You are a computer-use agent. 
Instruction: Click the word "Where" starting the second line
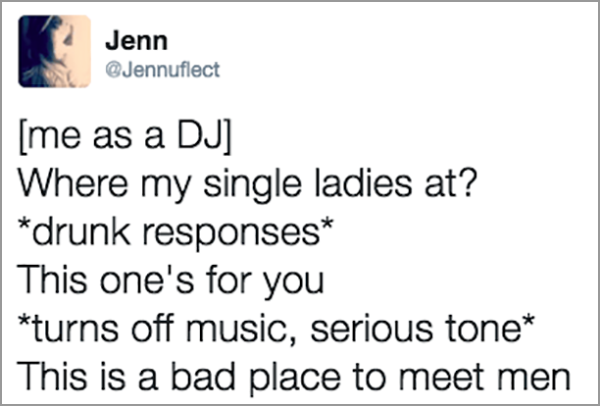(x=72, y=185)
